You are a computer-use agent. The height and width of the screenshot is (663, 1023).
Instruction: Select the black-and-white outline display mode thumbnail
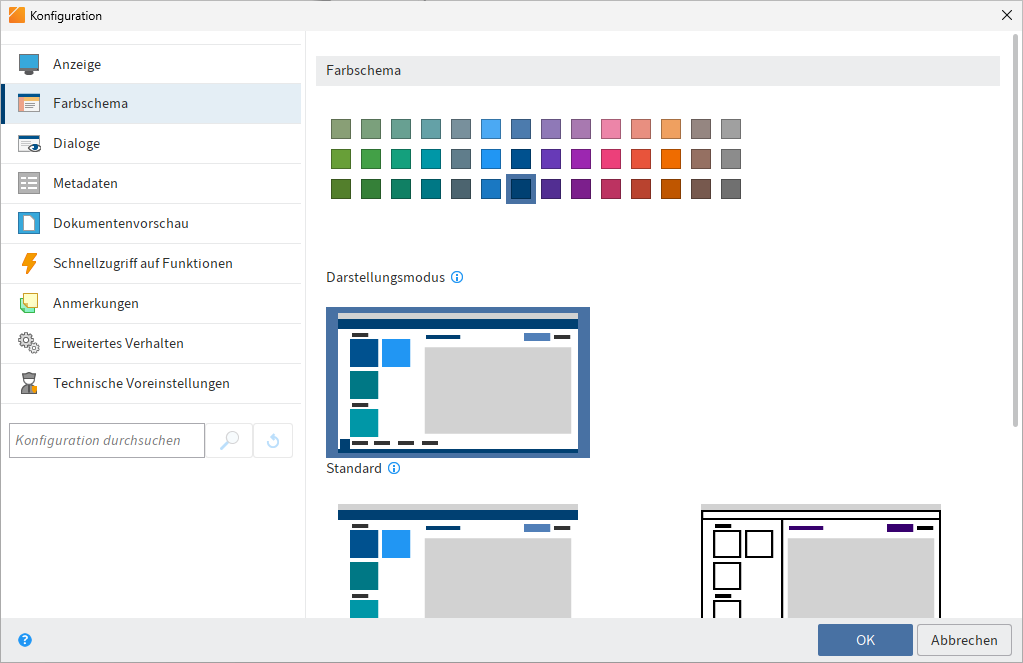pyautogui.click(x=820, y=560)
